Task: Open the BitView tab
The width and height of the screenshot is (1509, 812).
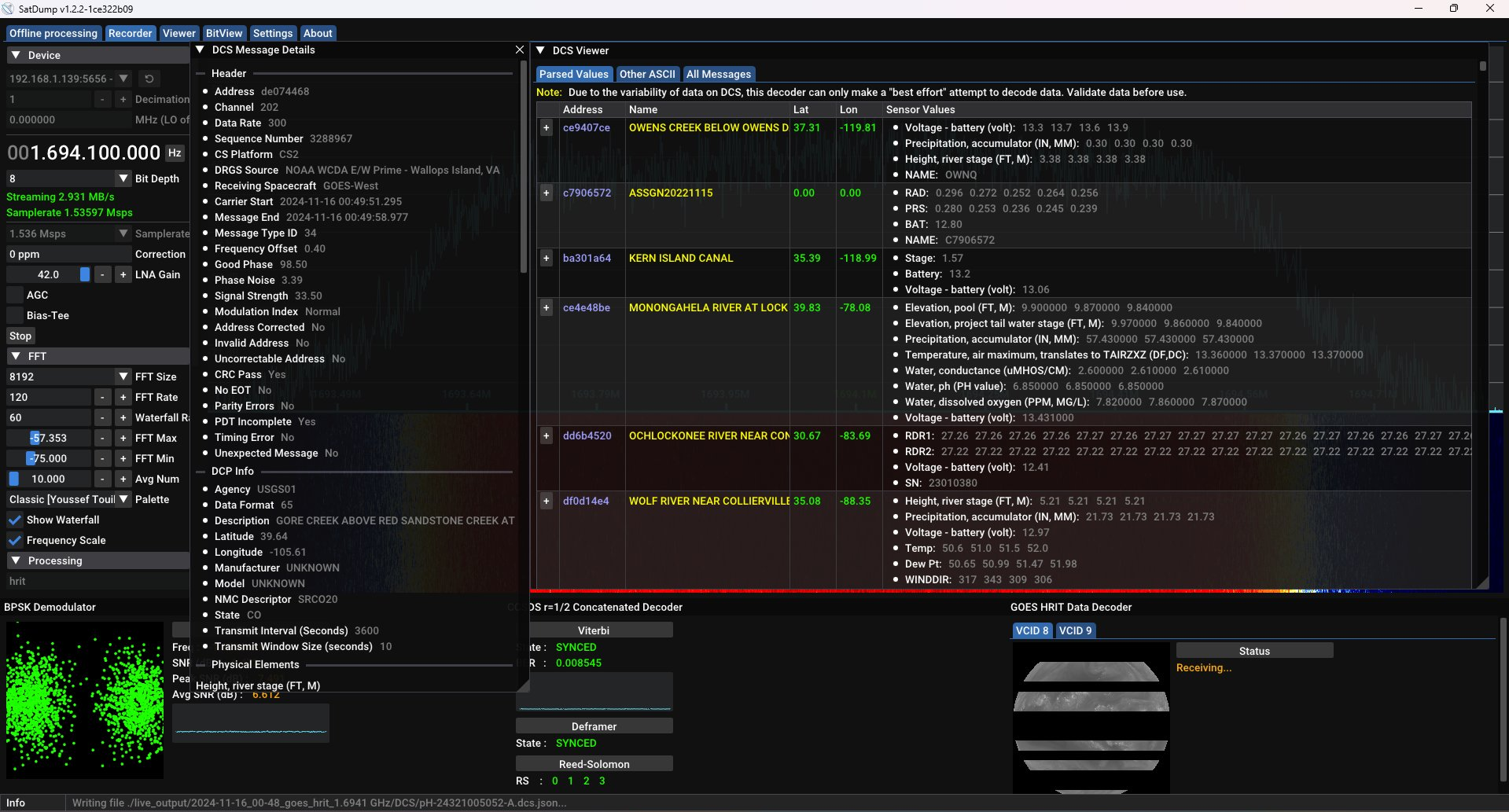Action: [224, 33]
